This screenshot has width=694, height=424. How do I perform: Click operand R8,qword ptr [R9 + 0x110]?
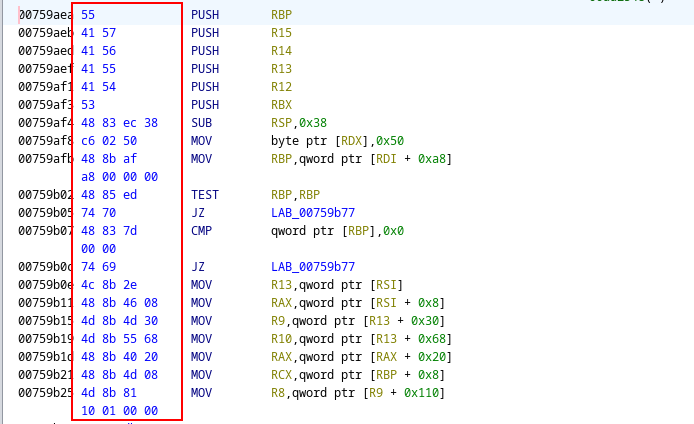click(x=357, y=393)
